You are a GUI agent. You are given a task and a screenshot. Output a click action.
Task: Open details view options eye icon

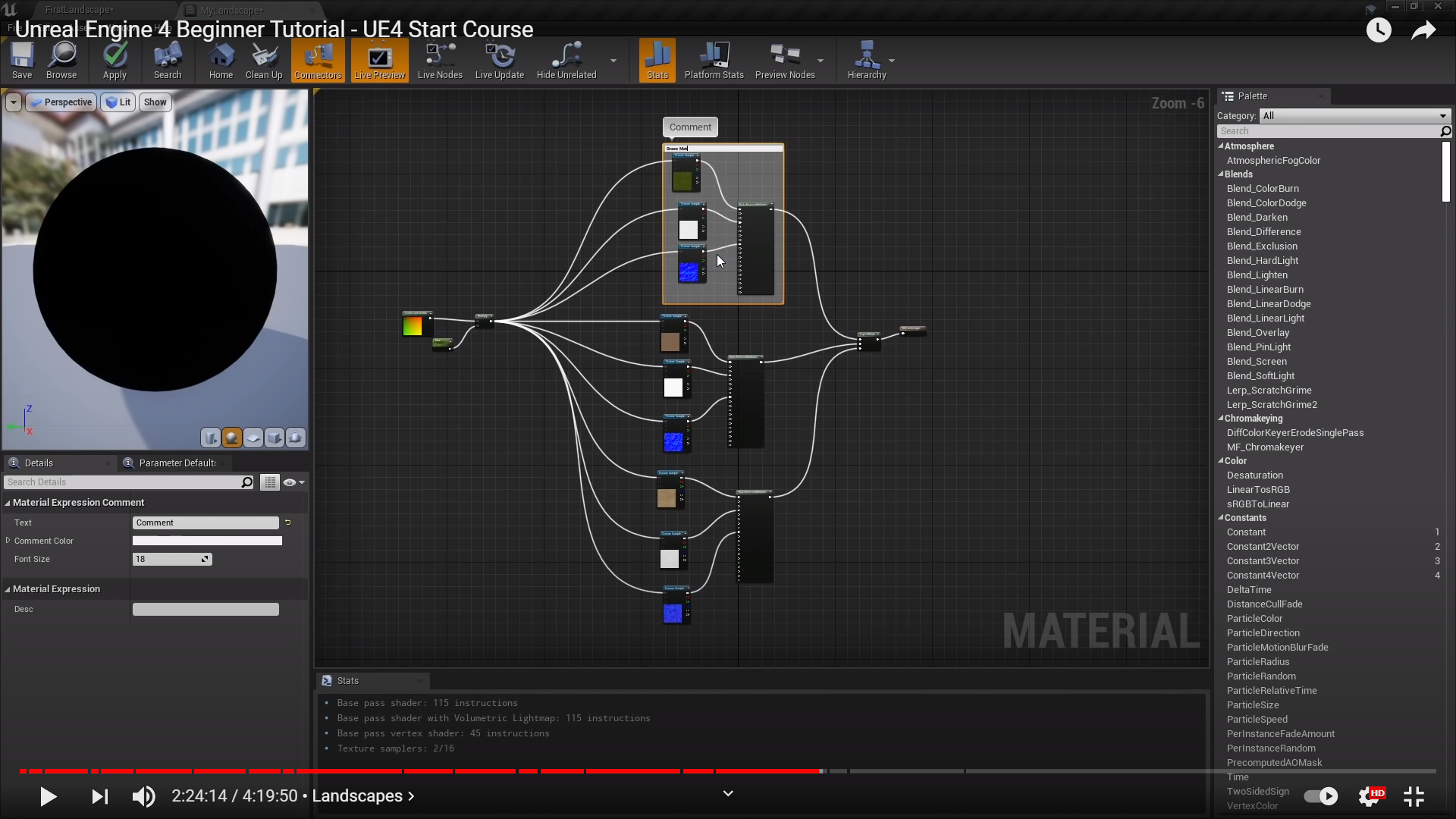pos(293,482)
